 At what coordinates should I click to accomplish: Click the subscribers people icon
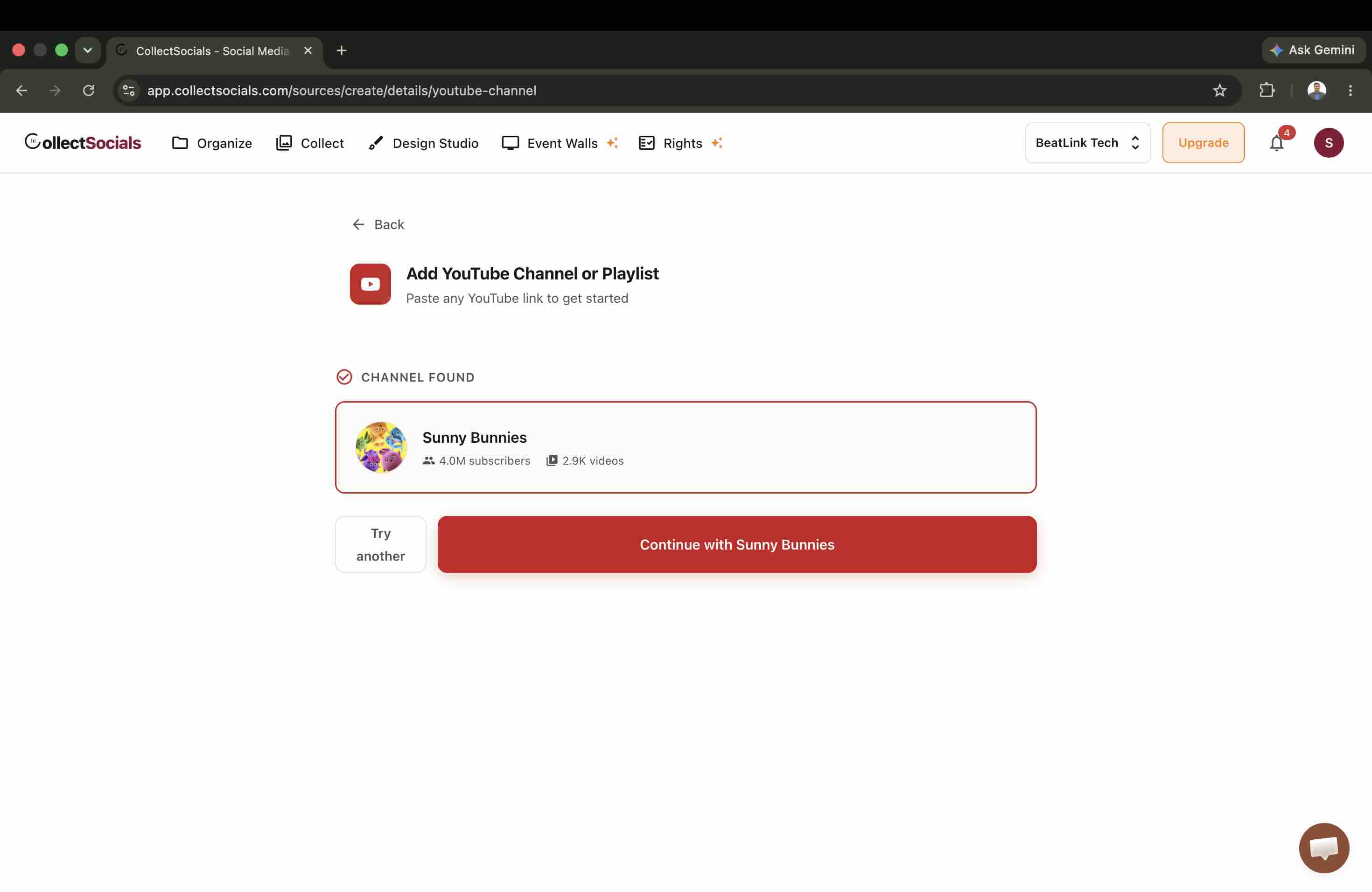point(428,460)
